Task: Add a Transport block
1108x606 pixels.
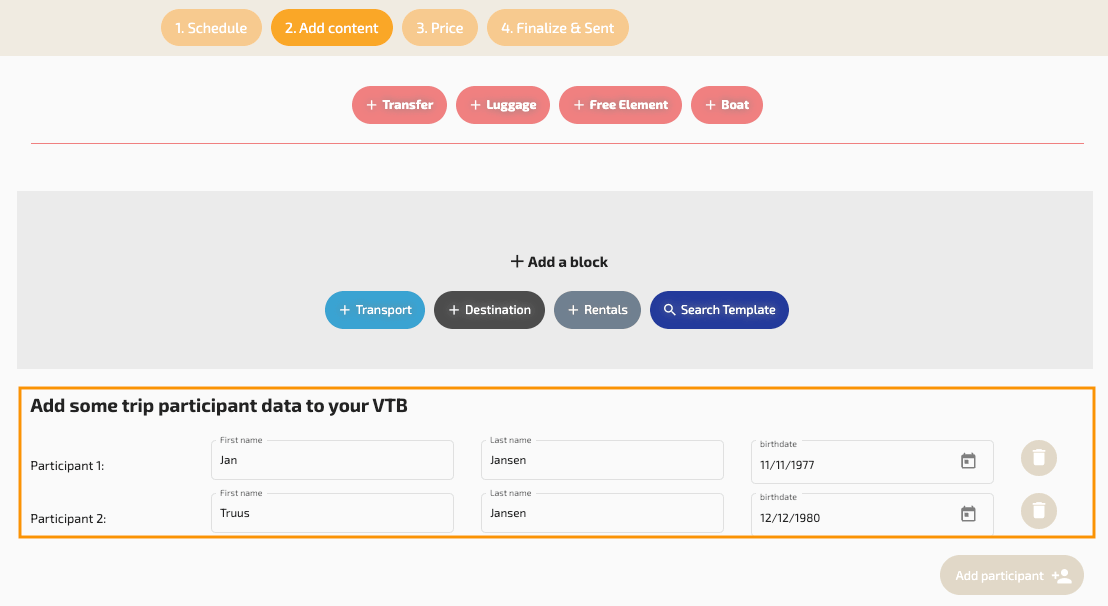Action: 375,310
